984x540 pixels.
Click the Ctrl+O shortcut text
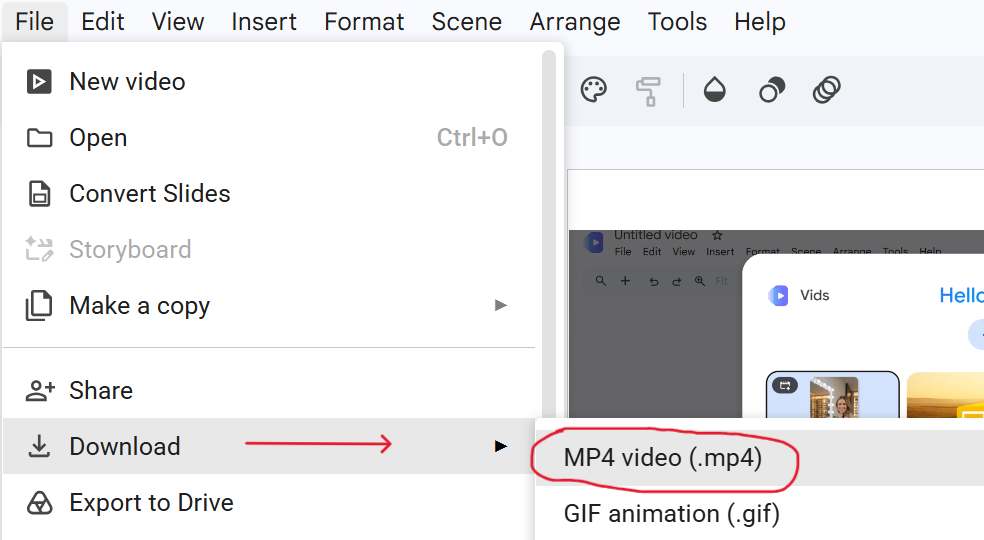(472, 138)
